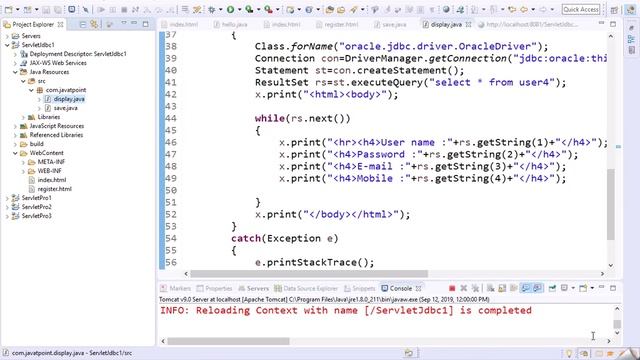This screenshot has height=360, width=640.
Task: Open the localhost browser editor tab
Action: (529, 24)
